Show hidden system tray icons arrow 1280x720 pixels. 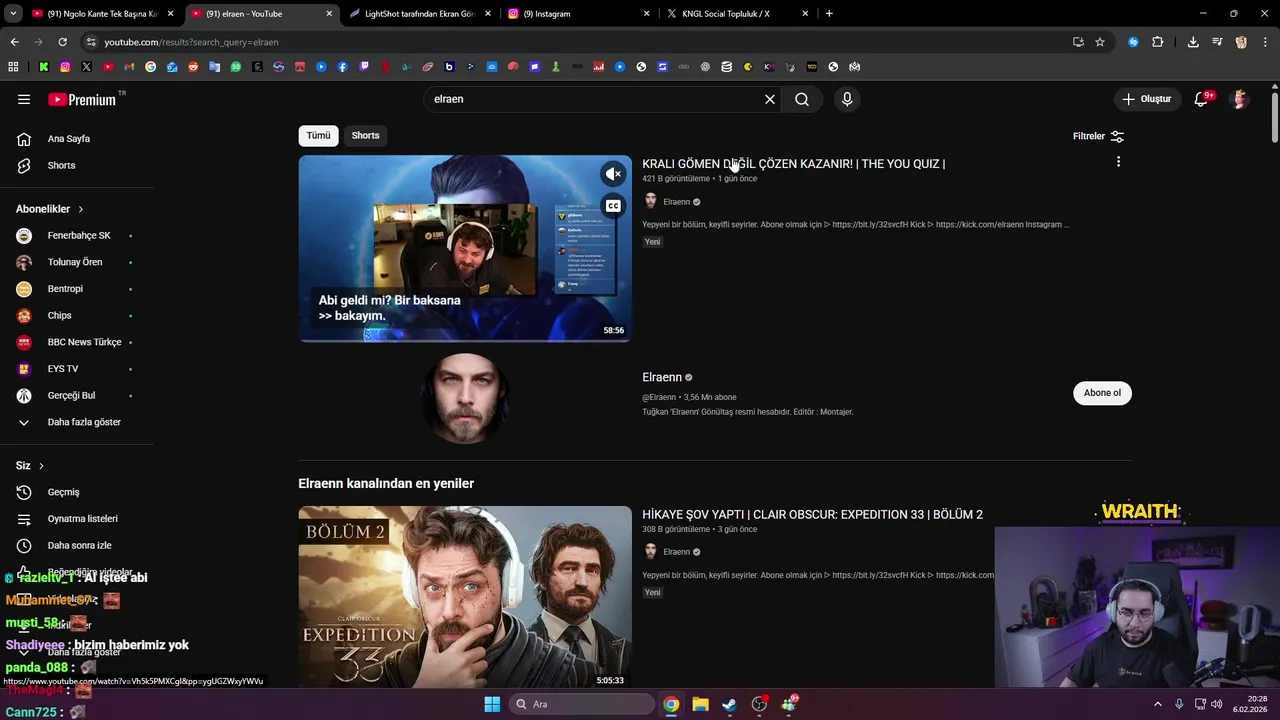pyautogui.click(x=1158, y=704)
